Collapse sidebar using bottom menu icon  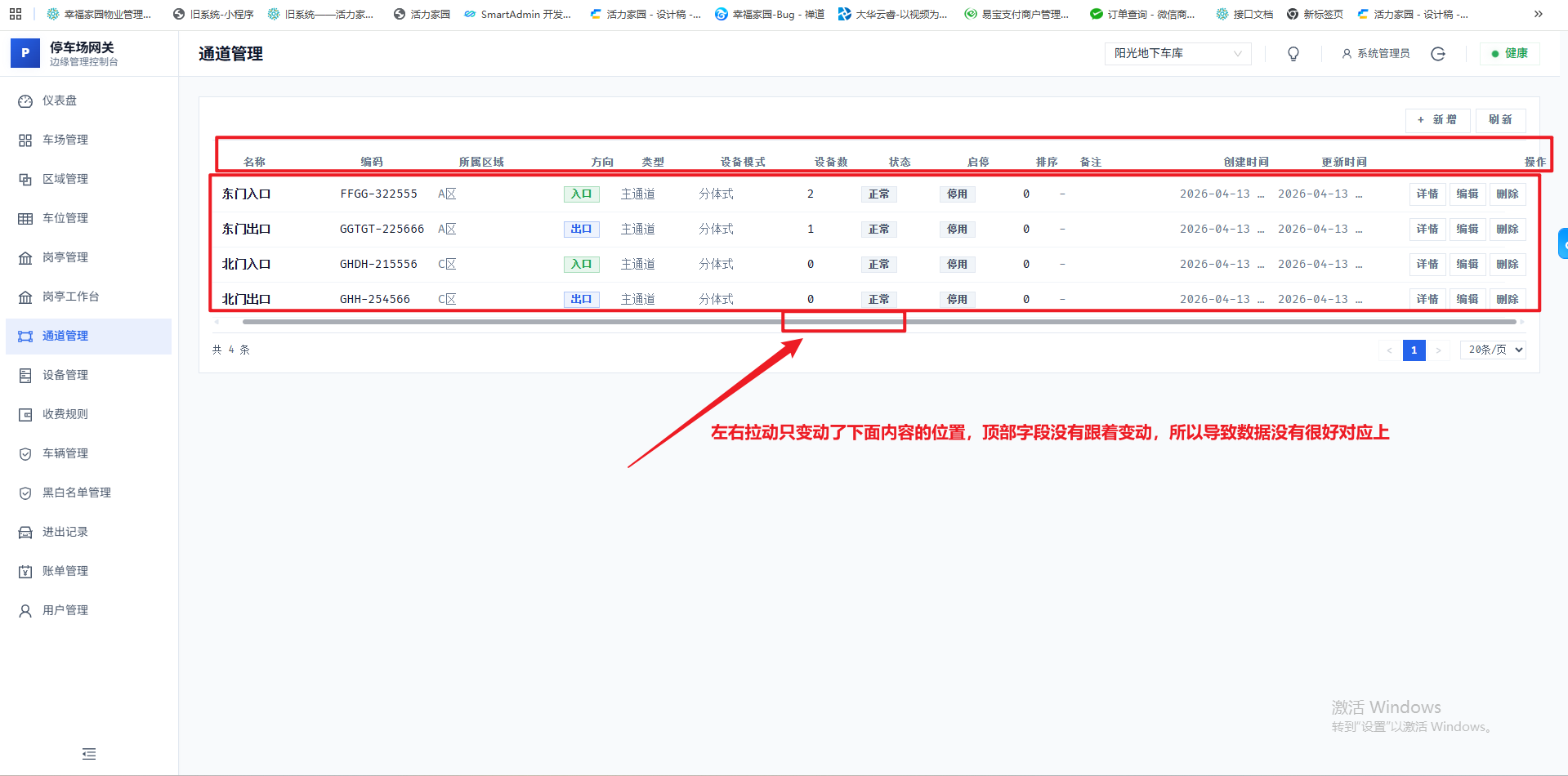[89, 754]
